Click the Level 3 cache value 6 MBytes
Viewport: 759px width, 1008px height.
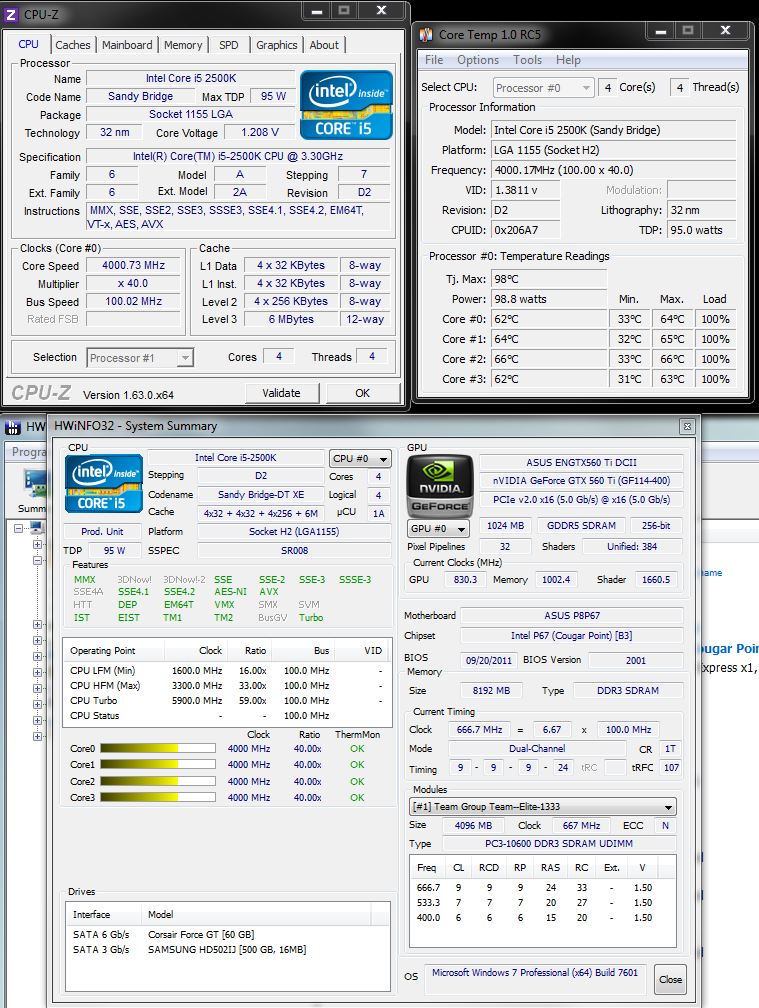(x=291, y=320)
